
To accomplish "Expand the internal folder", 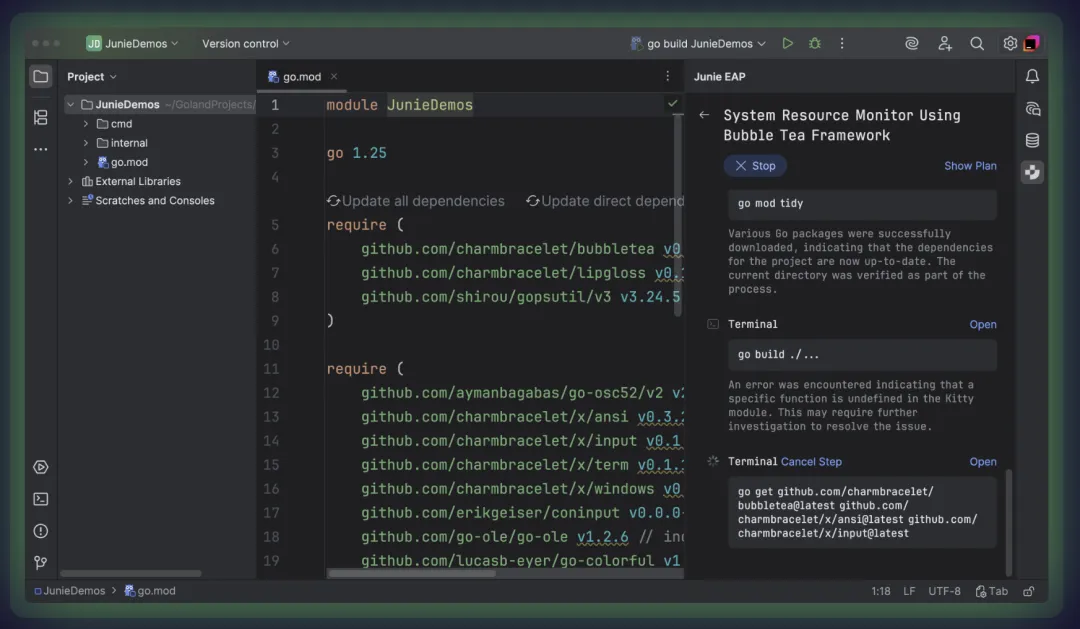I will [x=85, y=143].
